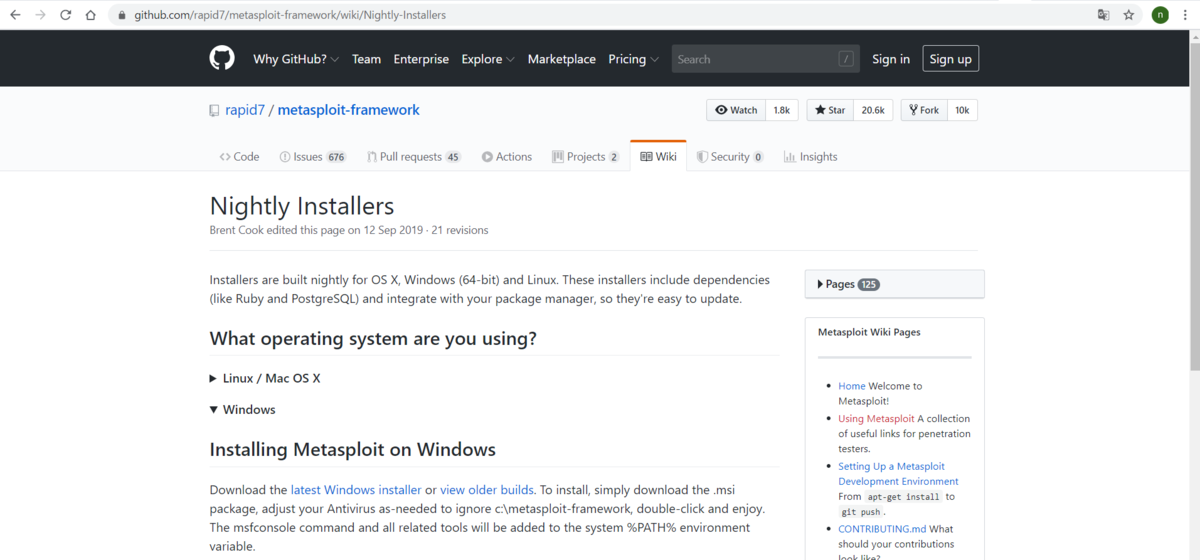Download the latest Windows installer
Image resolution: width=1200 pixels, height=560 pixels.
click(x=356, y=490)
